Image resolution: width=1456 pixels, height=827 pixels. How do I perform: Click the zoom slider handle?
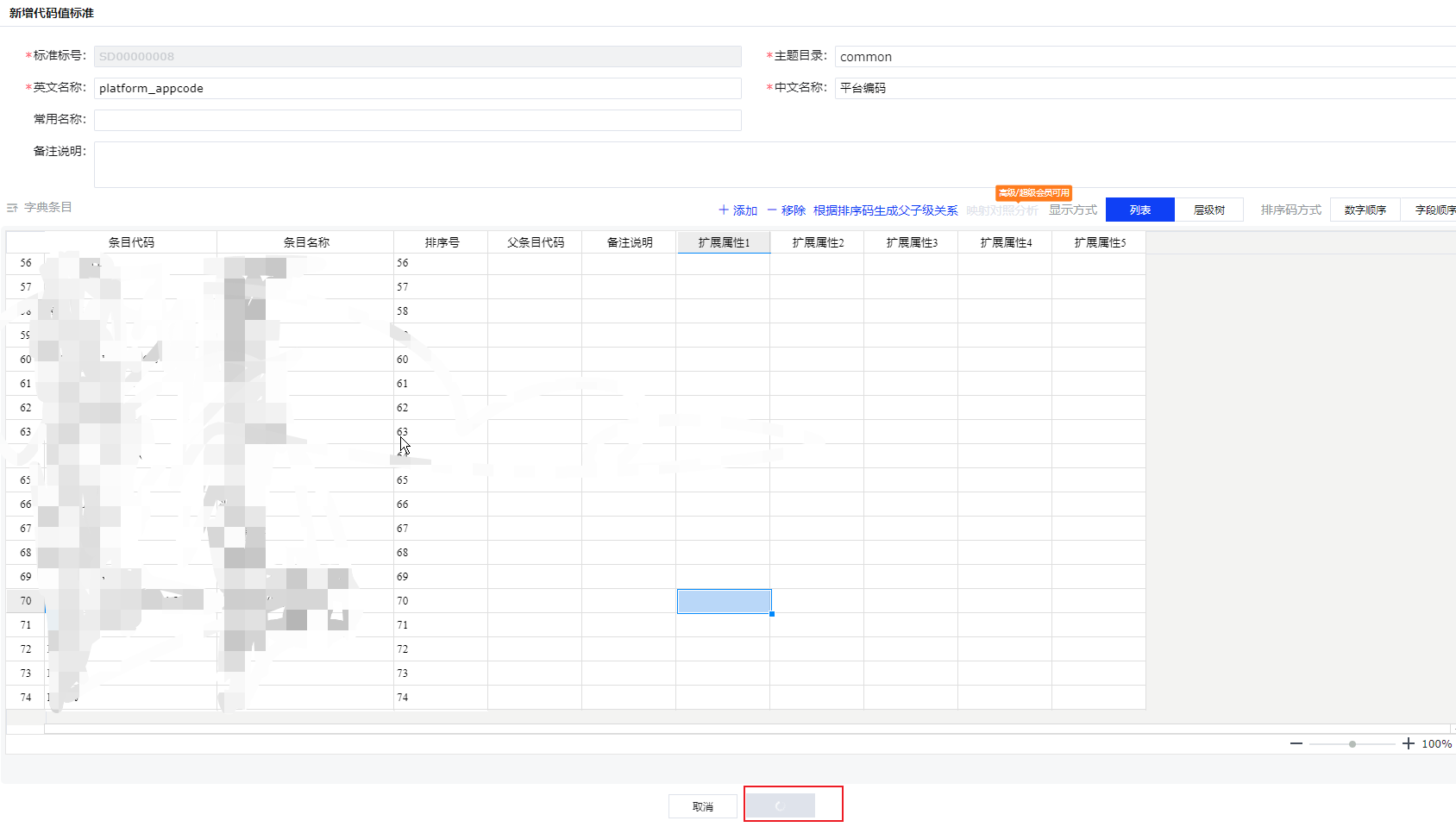coord(1352,743)
